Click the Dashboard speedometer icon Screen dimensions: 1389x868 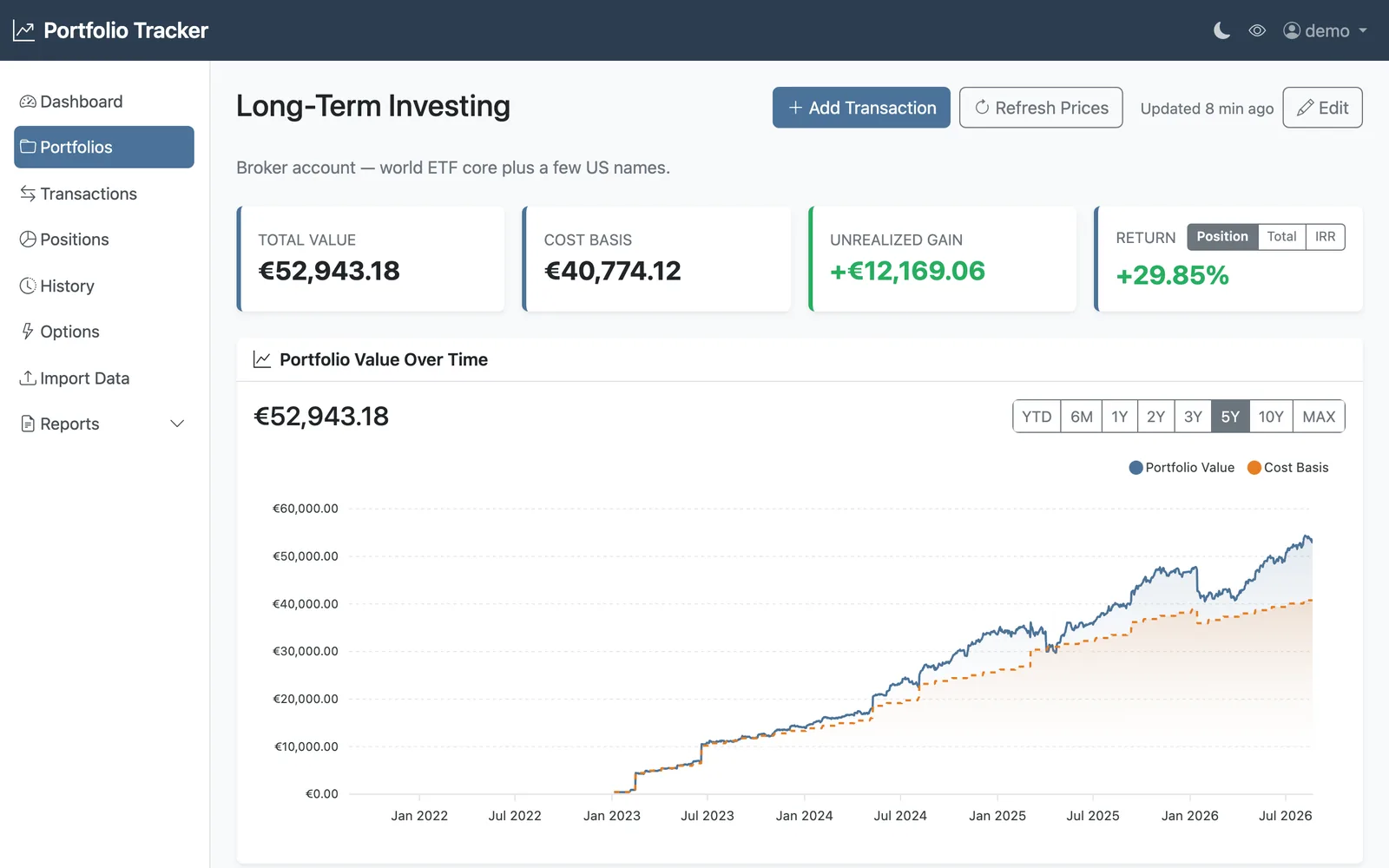[x=28, y=102]
